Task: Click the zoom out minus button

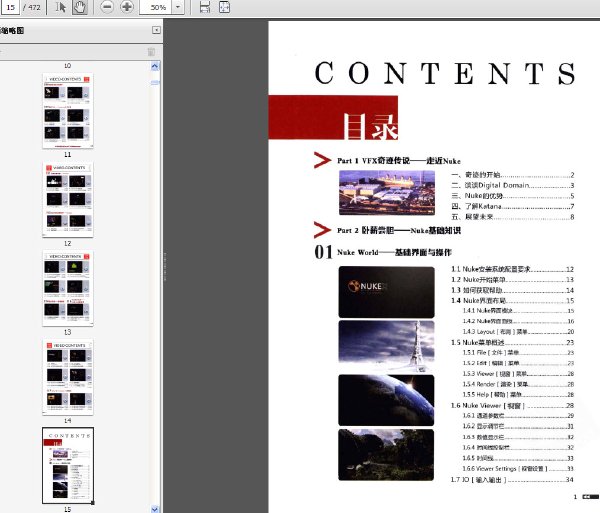Action: coord(107,7)
